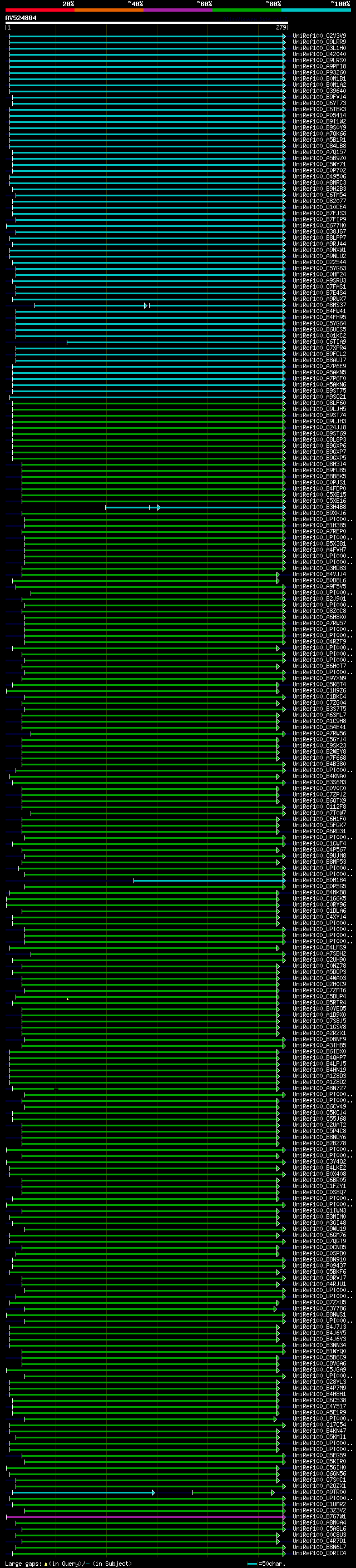
Task: Open the UniRef100_Q2V3V9 hit label
Action: click(x=319, y=36)
